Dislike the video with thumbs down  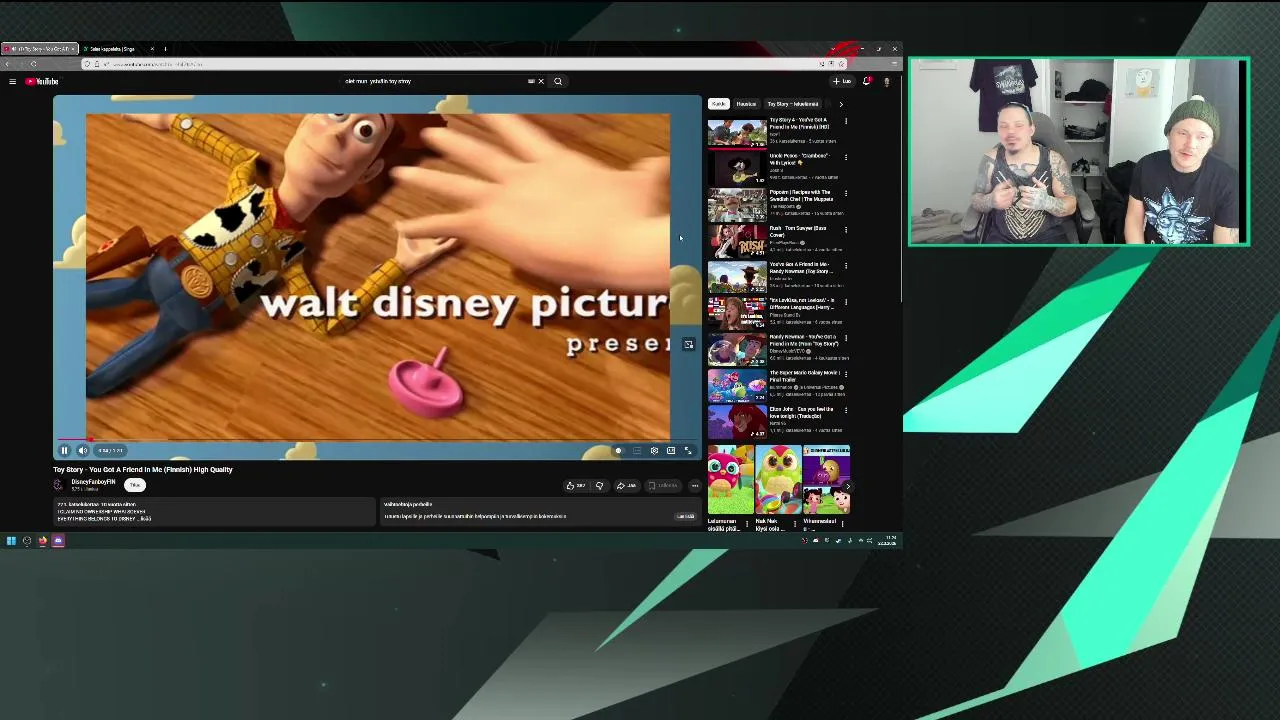tap(599, 485)
